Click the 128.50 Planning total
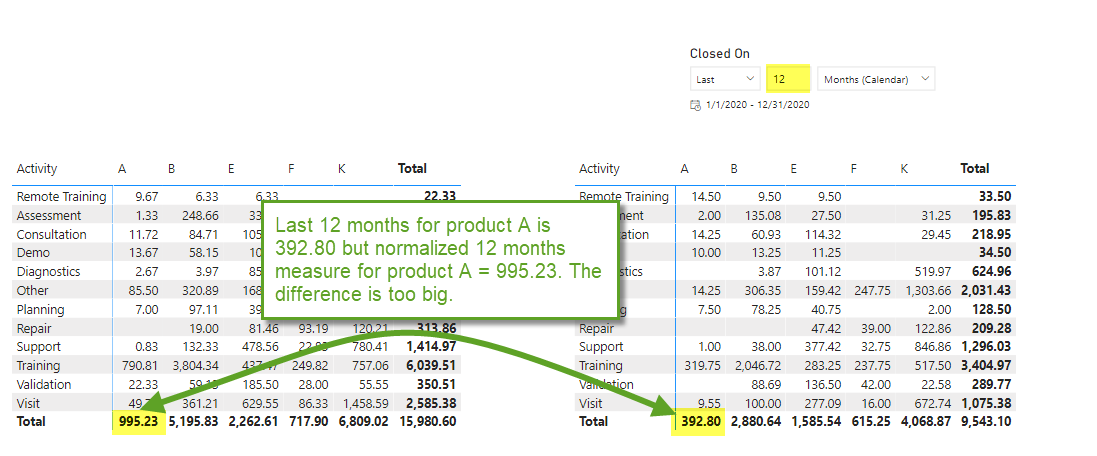Viewport: 1097px width, 456px height. click(x=992, y=309)
